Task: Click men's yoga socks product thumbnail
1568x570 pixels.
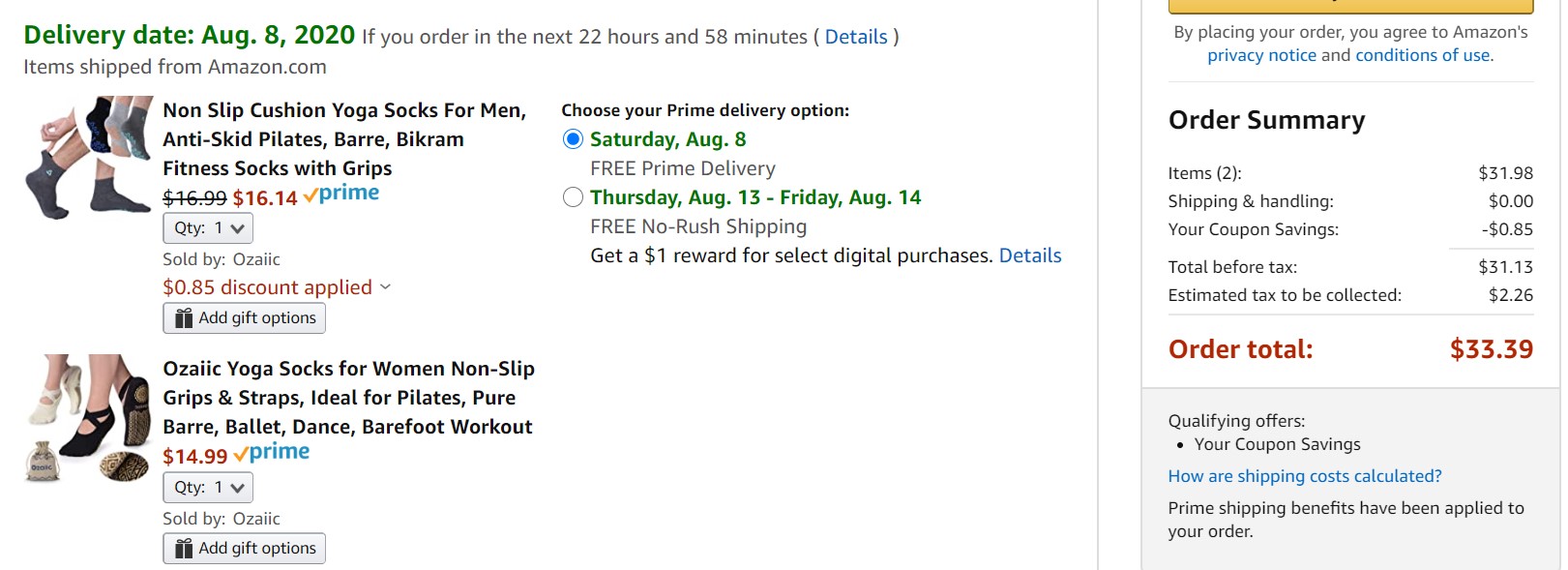Action: [x=88, y=157]
